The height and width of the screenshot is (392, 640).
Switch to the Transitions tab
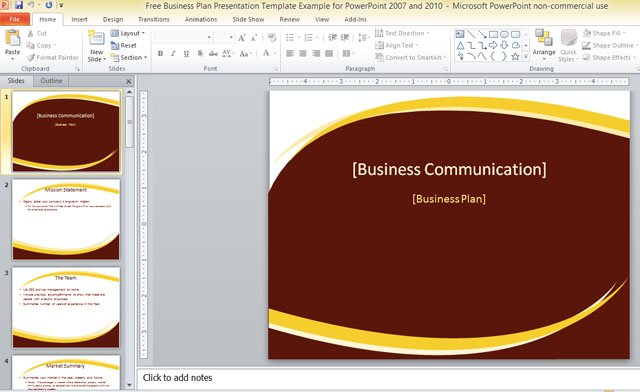[x=153, y=19]
